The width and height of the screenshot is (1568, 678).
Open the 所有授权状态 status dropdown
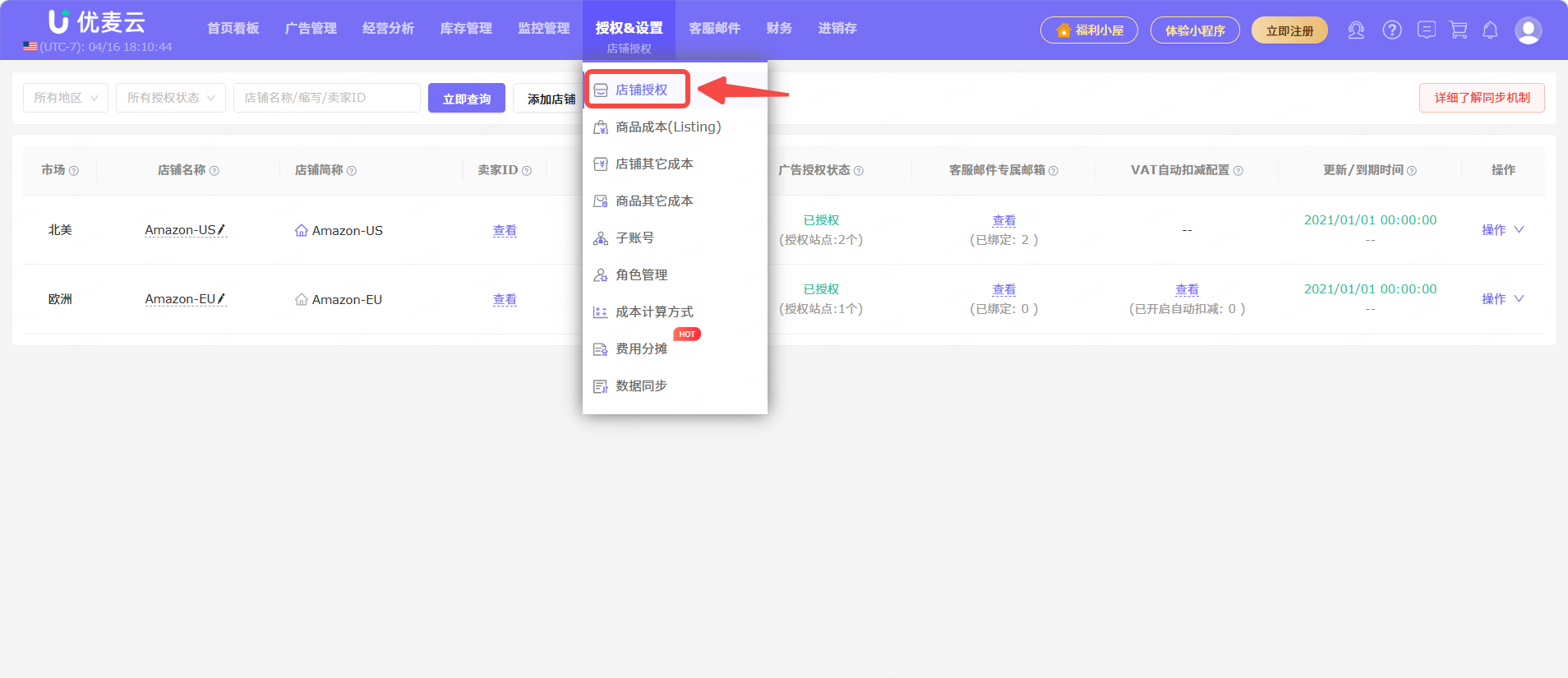tap(171, 98)
